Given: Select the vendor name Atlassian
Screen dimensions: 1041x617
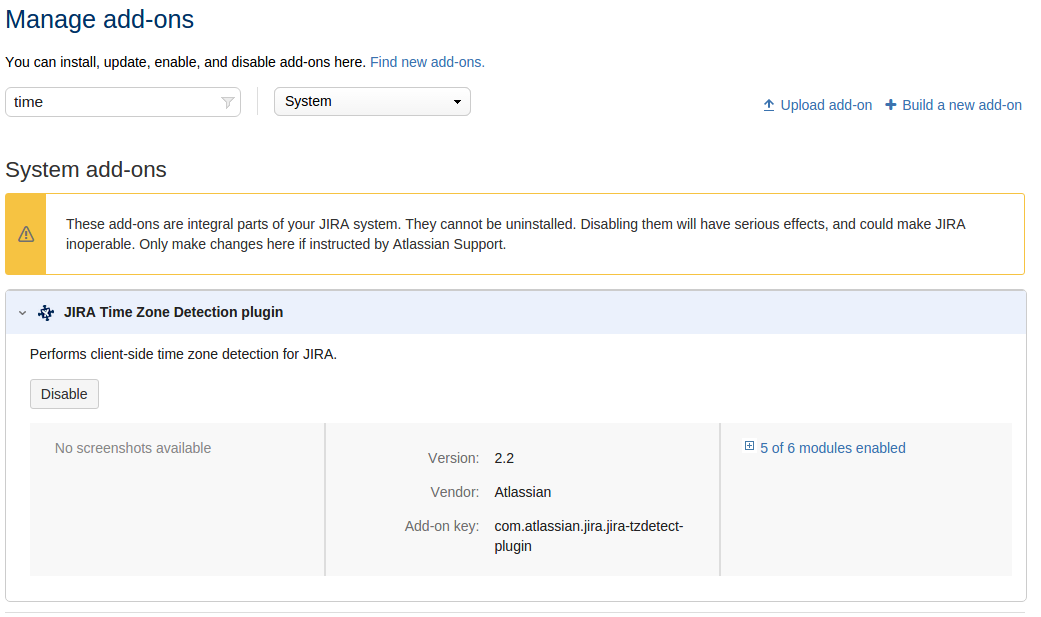Looking at the screenshot, I should tap(522, 492).
